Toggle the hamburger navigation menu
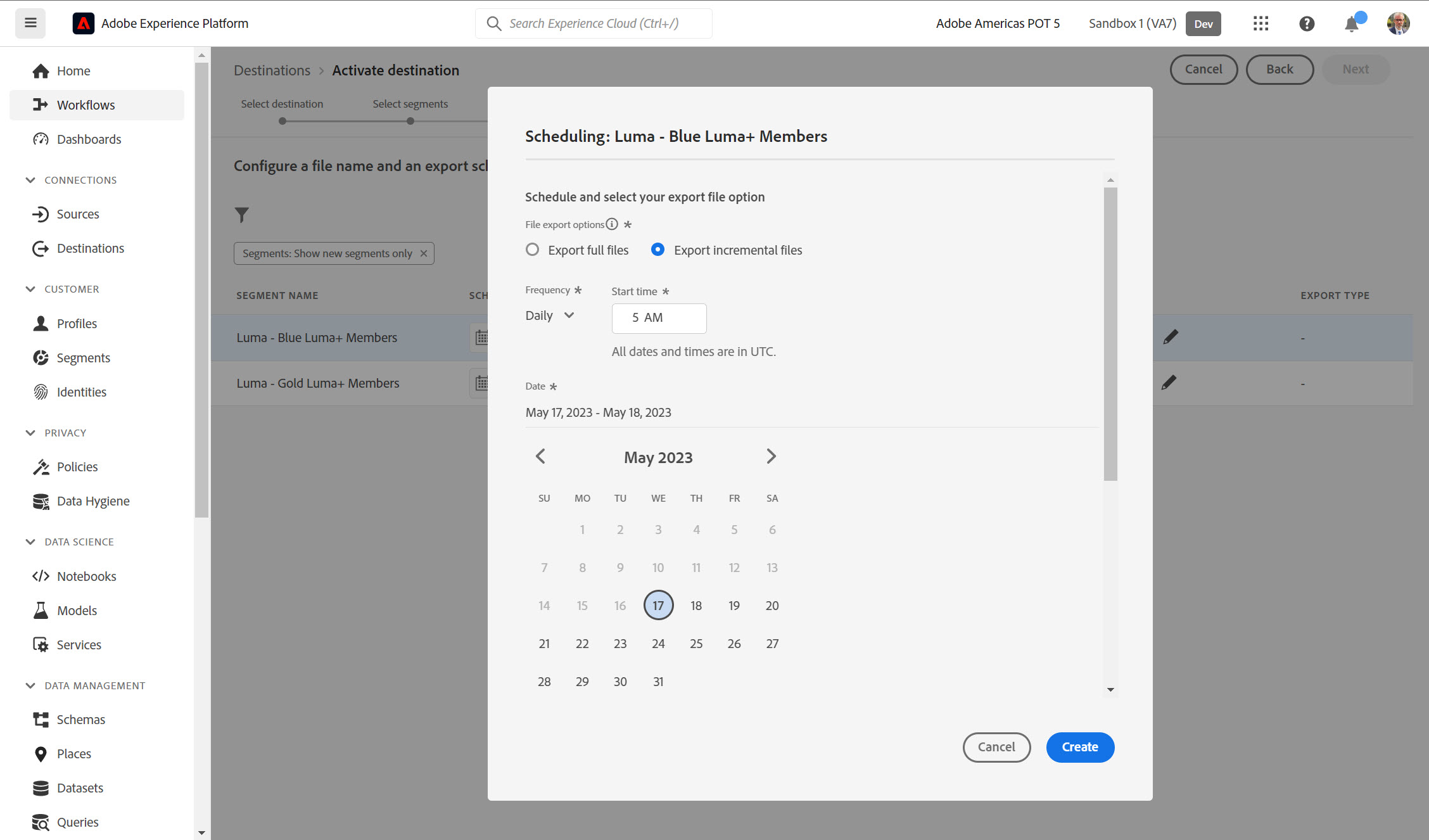The height and width of the screenshot is (840, 1429). tap(30, 23)
